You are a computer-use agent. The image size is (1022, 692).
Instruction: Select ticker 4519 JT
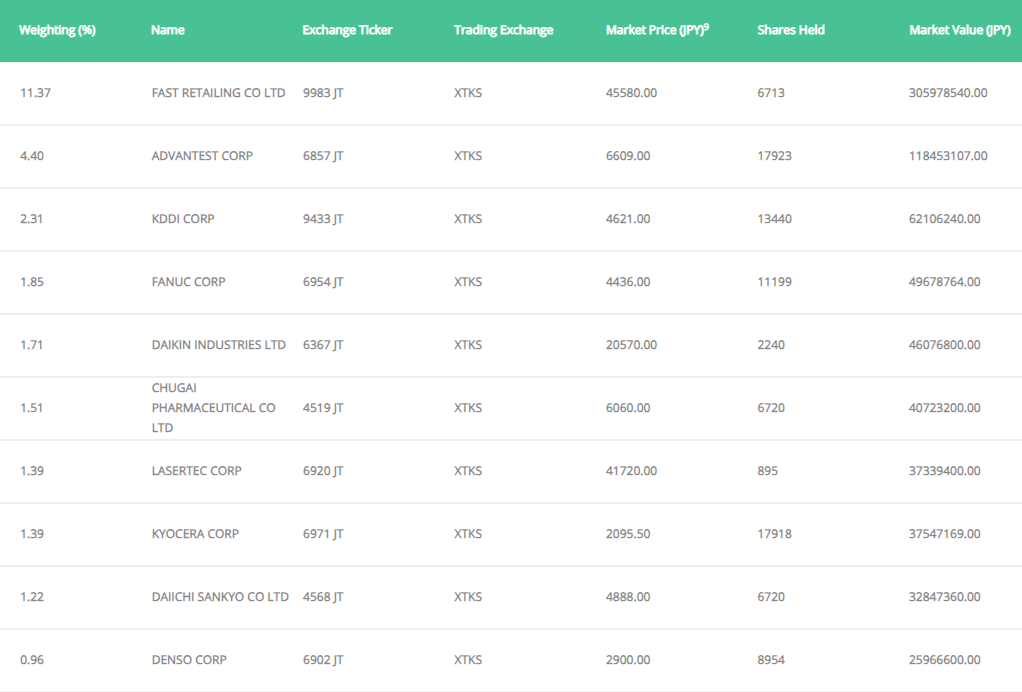click(x=323, y=408)
